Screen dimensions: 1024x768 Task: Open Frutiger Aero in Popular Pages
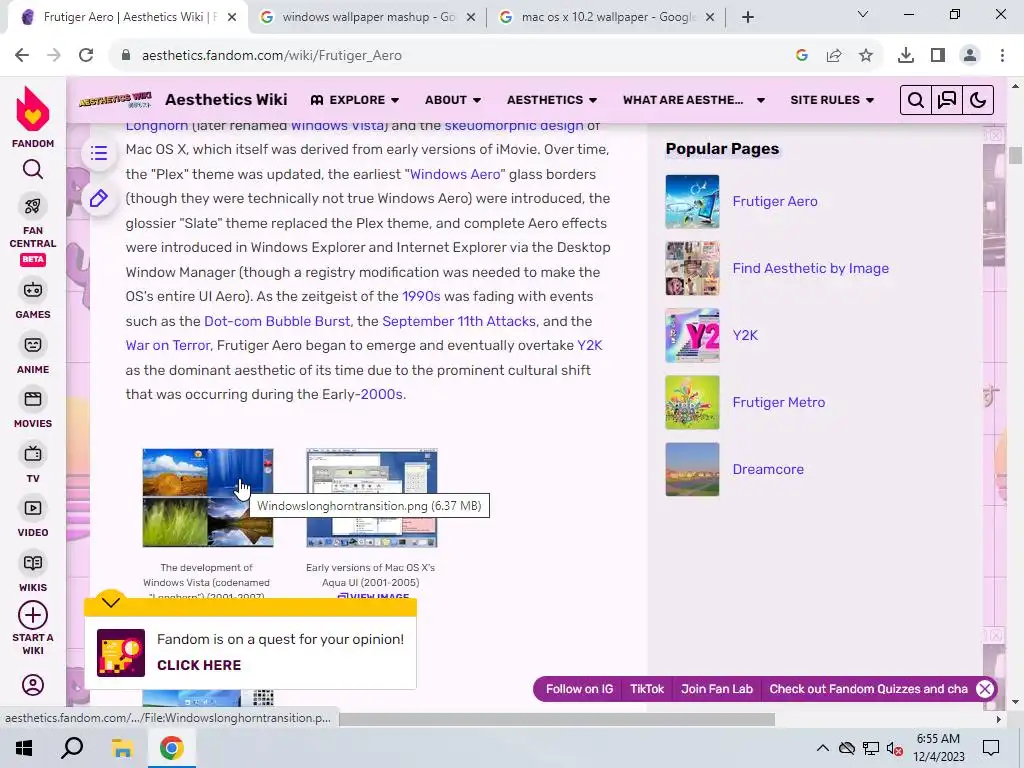point(775,201)
